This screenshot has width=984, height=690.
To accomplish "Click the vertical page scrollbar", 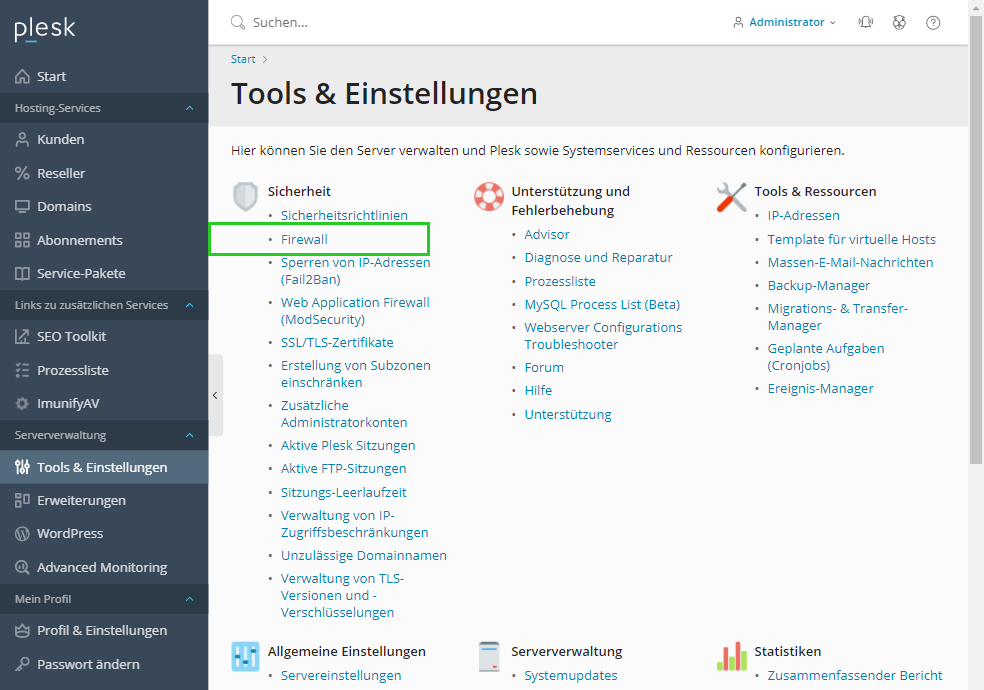I will [x=976, y=238].
